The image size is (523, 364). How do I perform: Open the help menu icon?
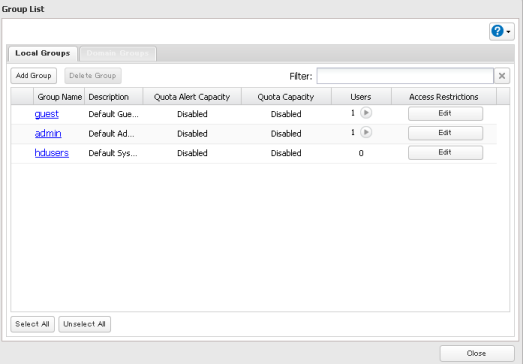(x=502, y=32)
